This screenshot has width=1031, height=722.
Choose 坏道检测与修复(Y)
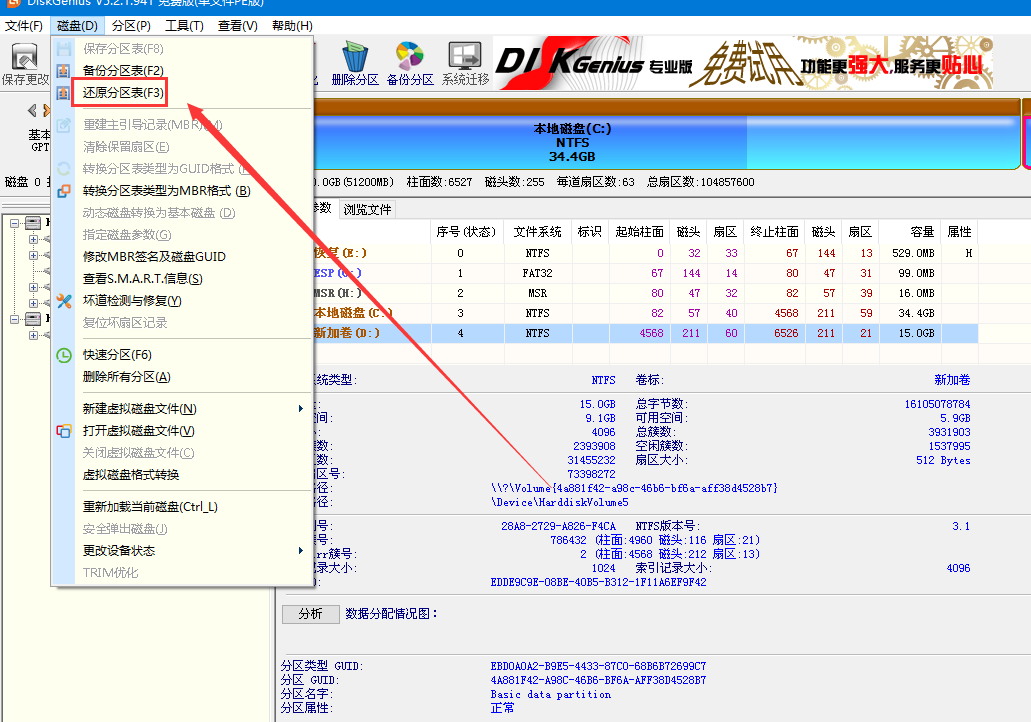[x=182, y=301]
